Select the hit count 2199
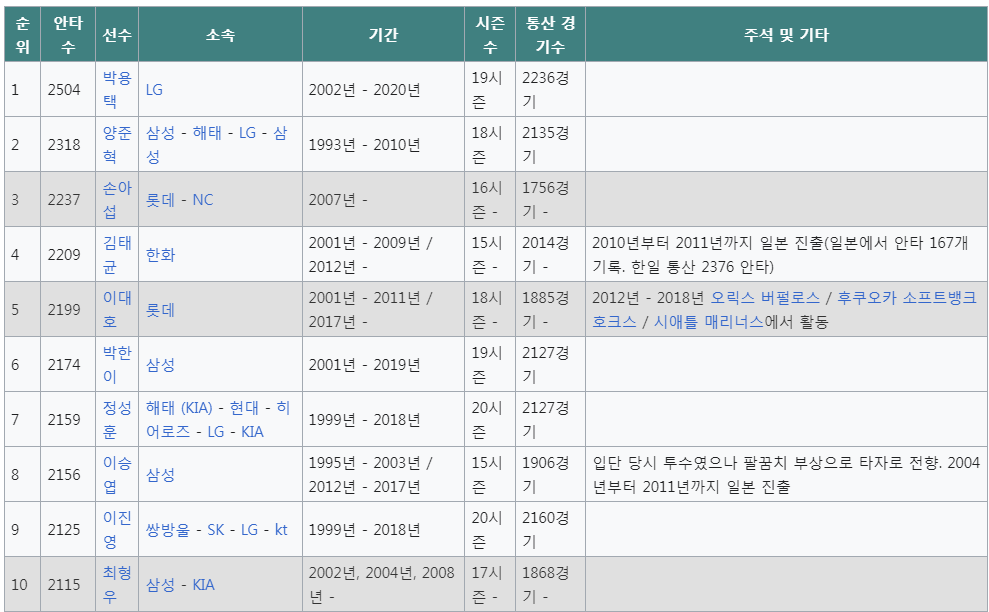Image resolution: width=989 pixels, height=612 pixels. tap(64, 309)
